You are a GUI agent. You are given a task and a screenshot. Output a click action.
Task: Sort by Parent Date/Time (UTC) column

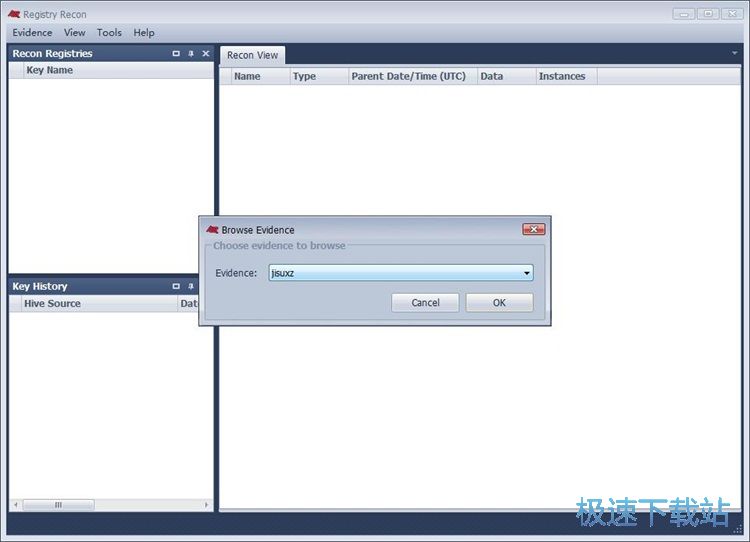[x=413, y=77]
